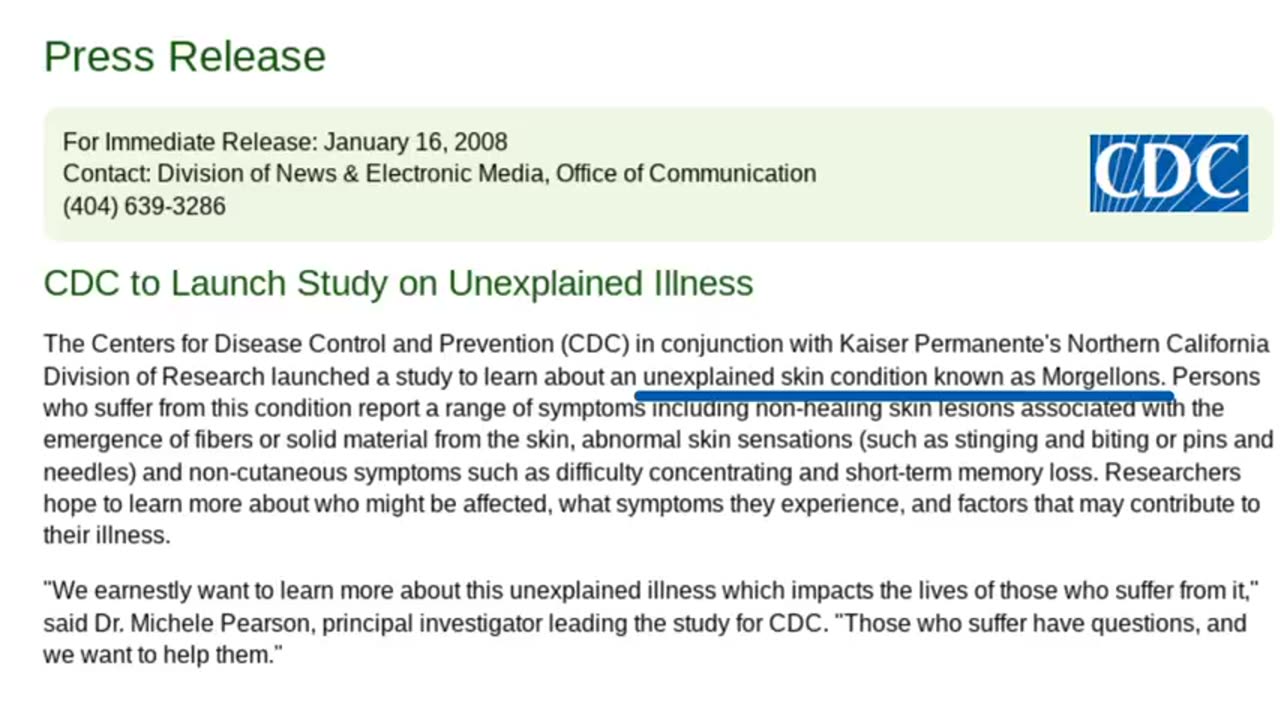This screenshot has width=1280, height=720.
Task: Click the CDC to Launch Study headline
Action: pos(398,283)
